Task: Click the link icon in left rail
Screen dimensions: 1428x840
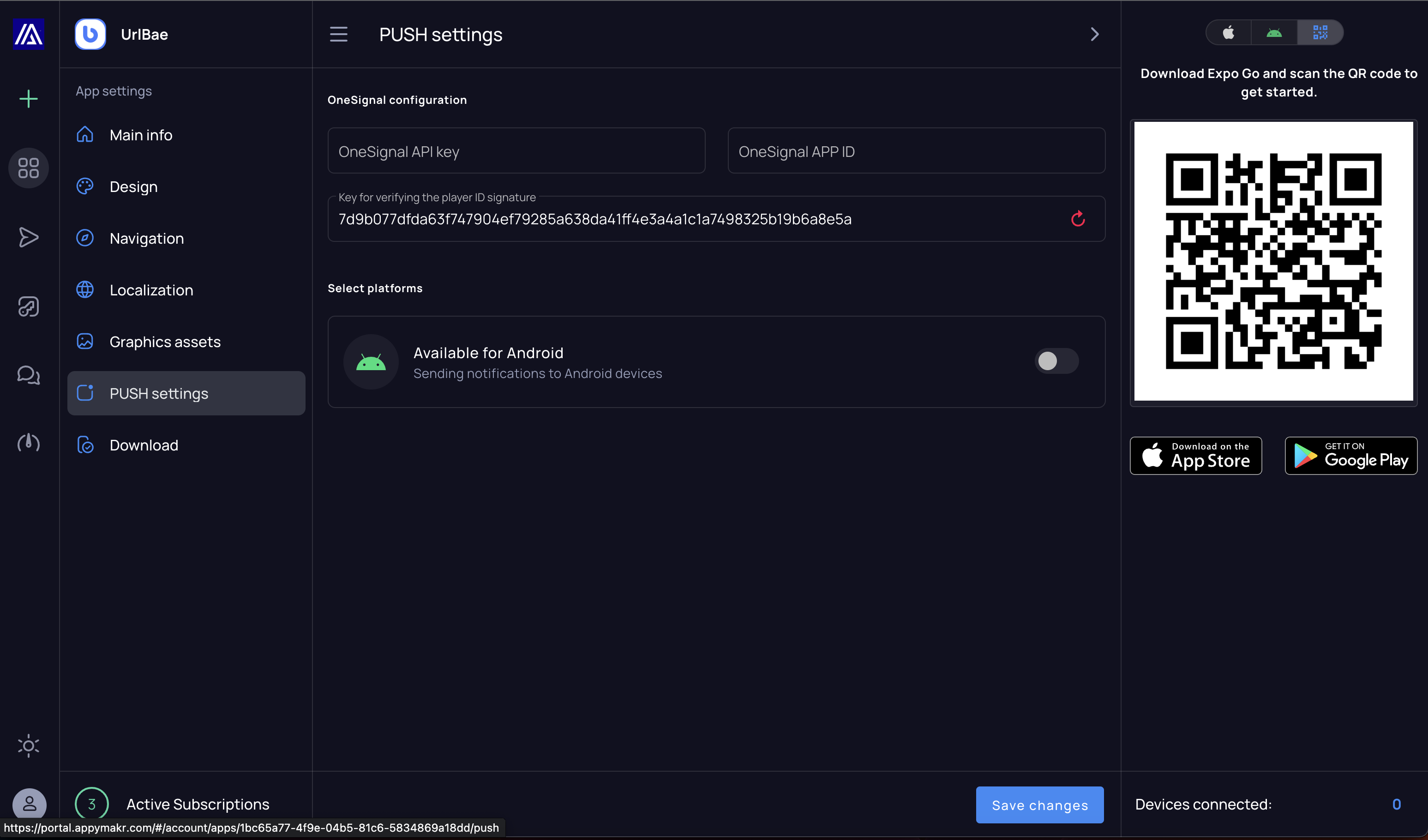Action: pos(28,306)
